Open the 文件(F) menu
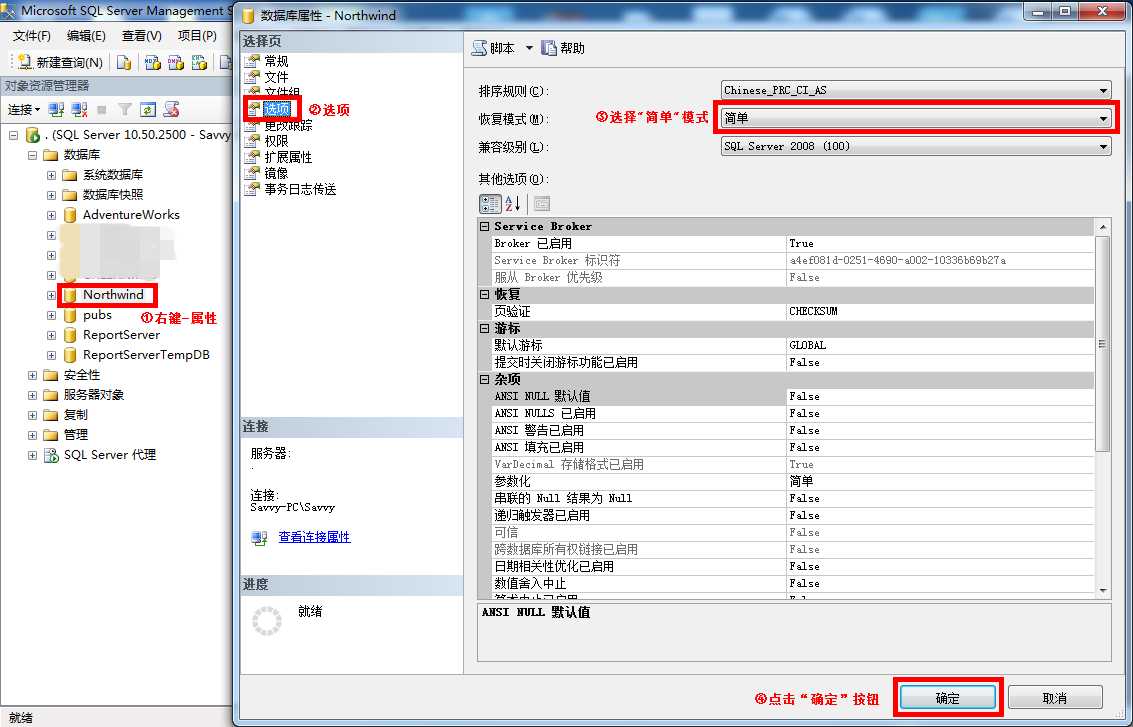Image resolution: width=1133 pixels, height=727 pixels. 32,35
